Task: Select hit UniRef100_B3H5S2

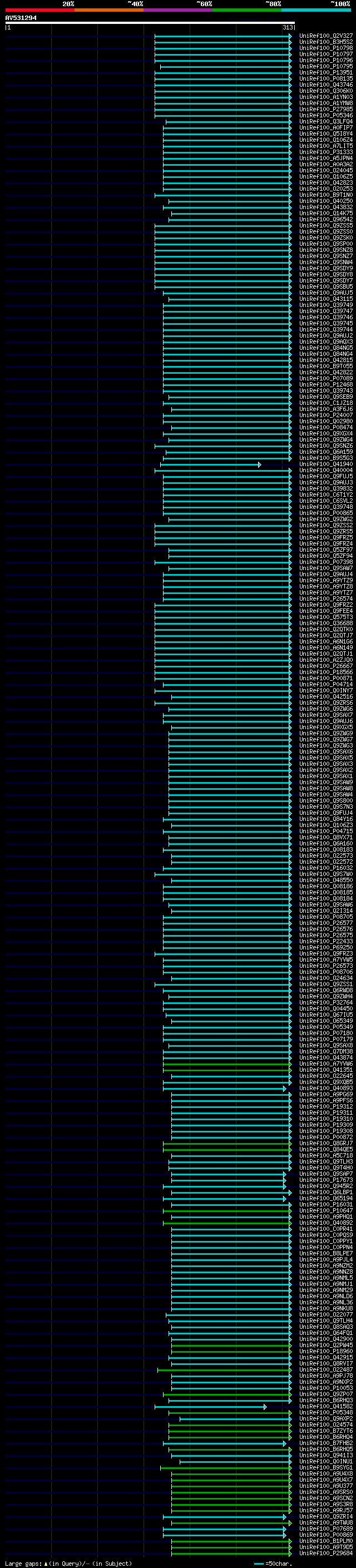Action: coord(326,42)
